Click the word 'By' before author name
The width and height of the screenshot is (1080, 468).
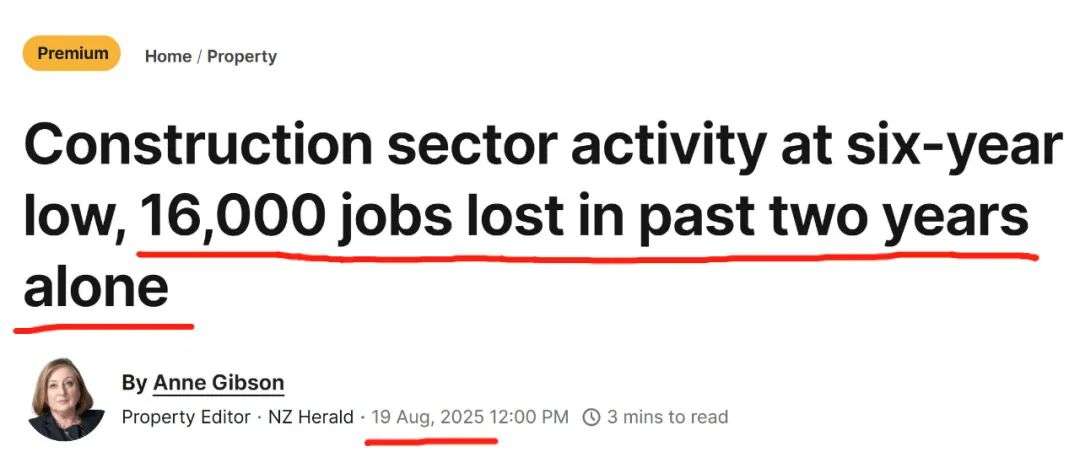pos(134,382)
